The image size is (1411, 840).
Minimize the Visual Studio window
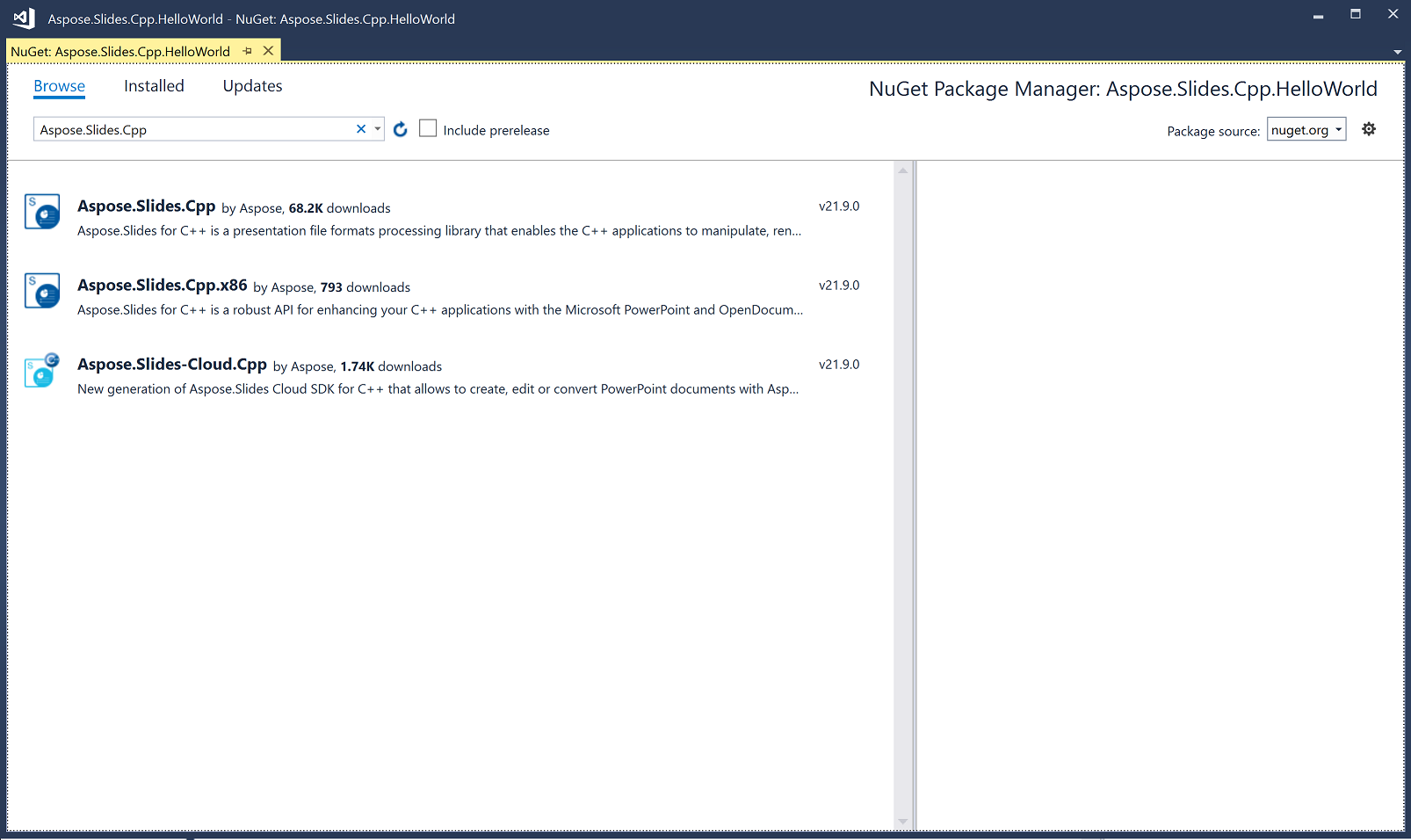[x=1318, y=15]
